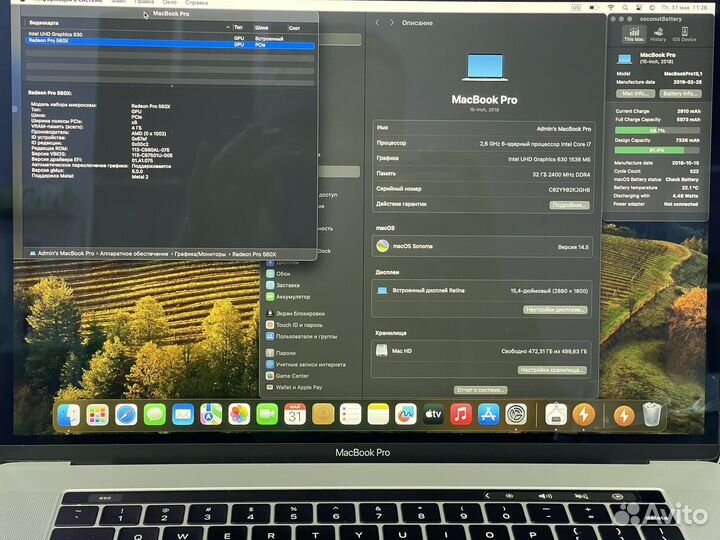Click Графика/Мониторы in the path bar

[200, 254]
